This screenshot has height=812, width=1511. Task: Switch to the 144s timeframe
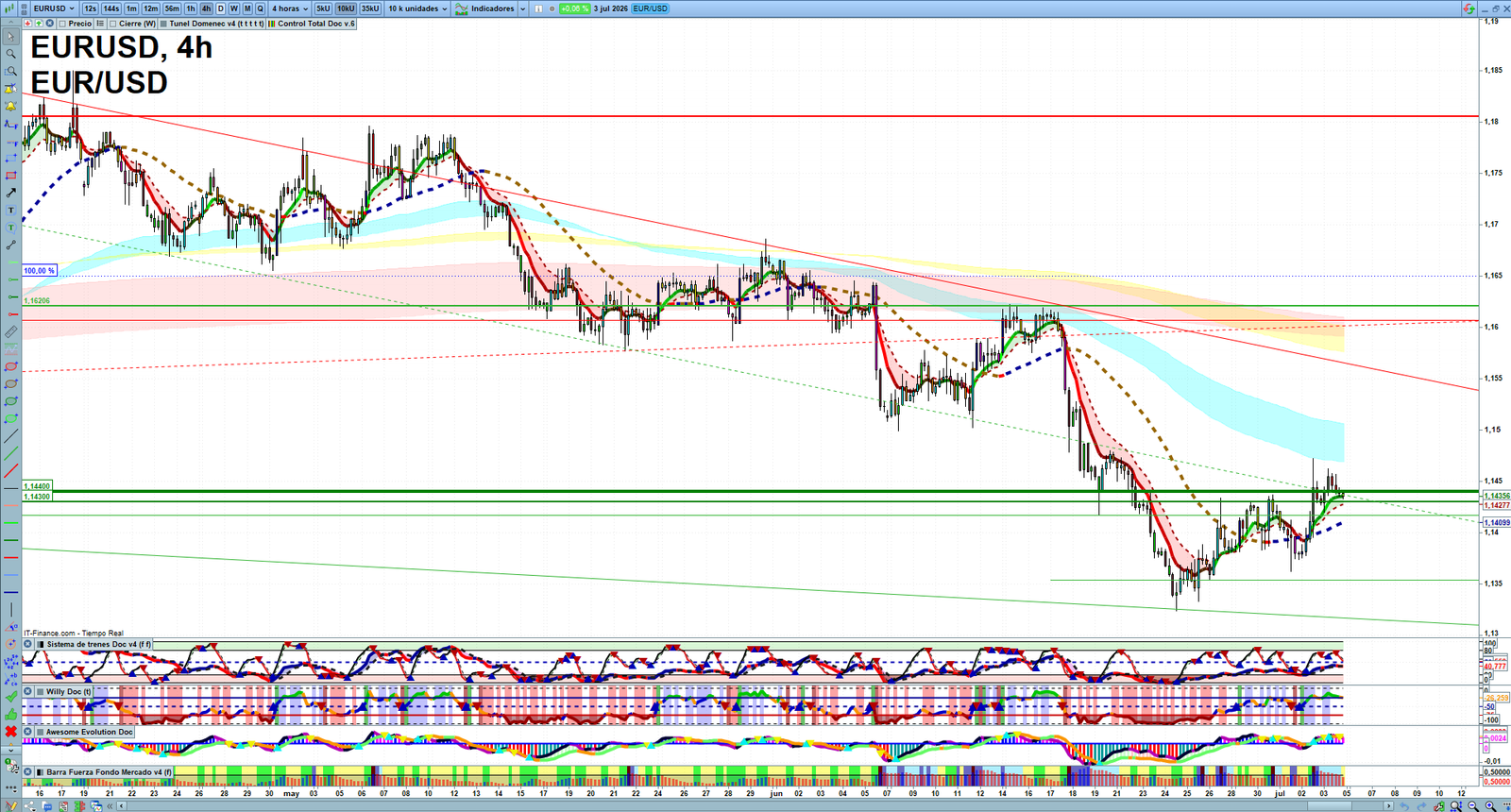(110, 8)
